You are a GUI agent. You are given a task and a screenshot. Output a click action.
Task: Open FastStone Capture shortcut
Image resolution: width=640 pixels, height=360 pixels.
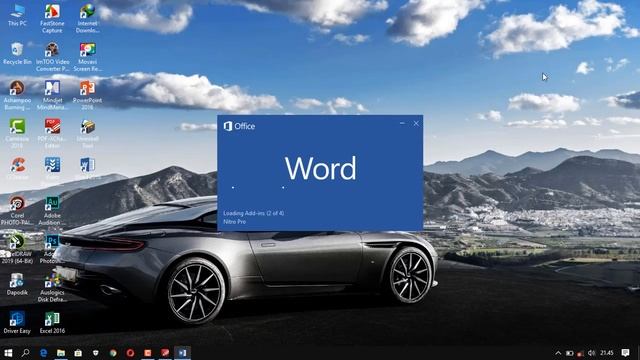[52, 18]
